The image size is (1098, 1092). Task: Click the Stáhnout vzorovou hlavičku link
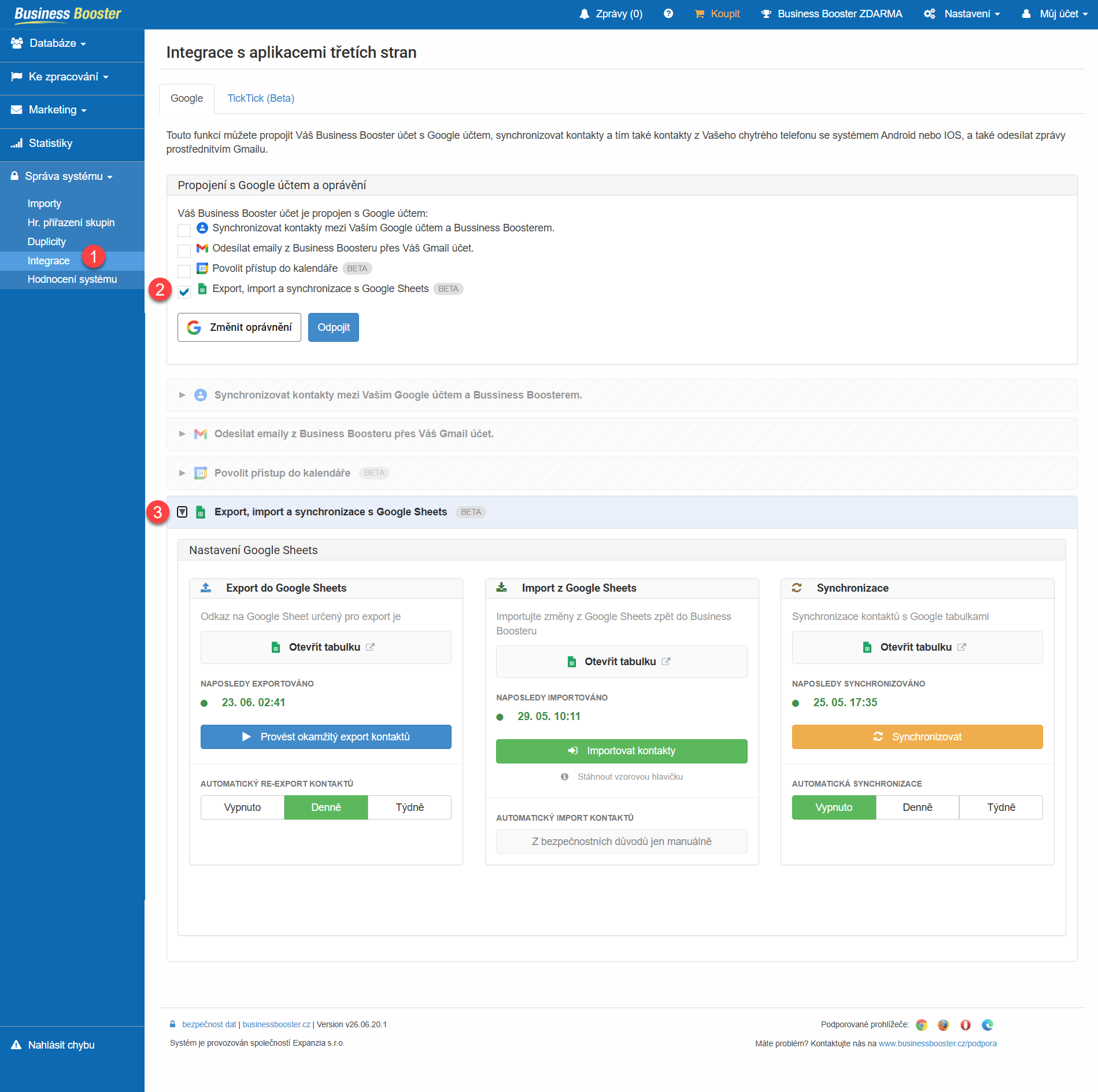pyautogui.click(x=630, y=777)
